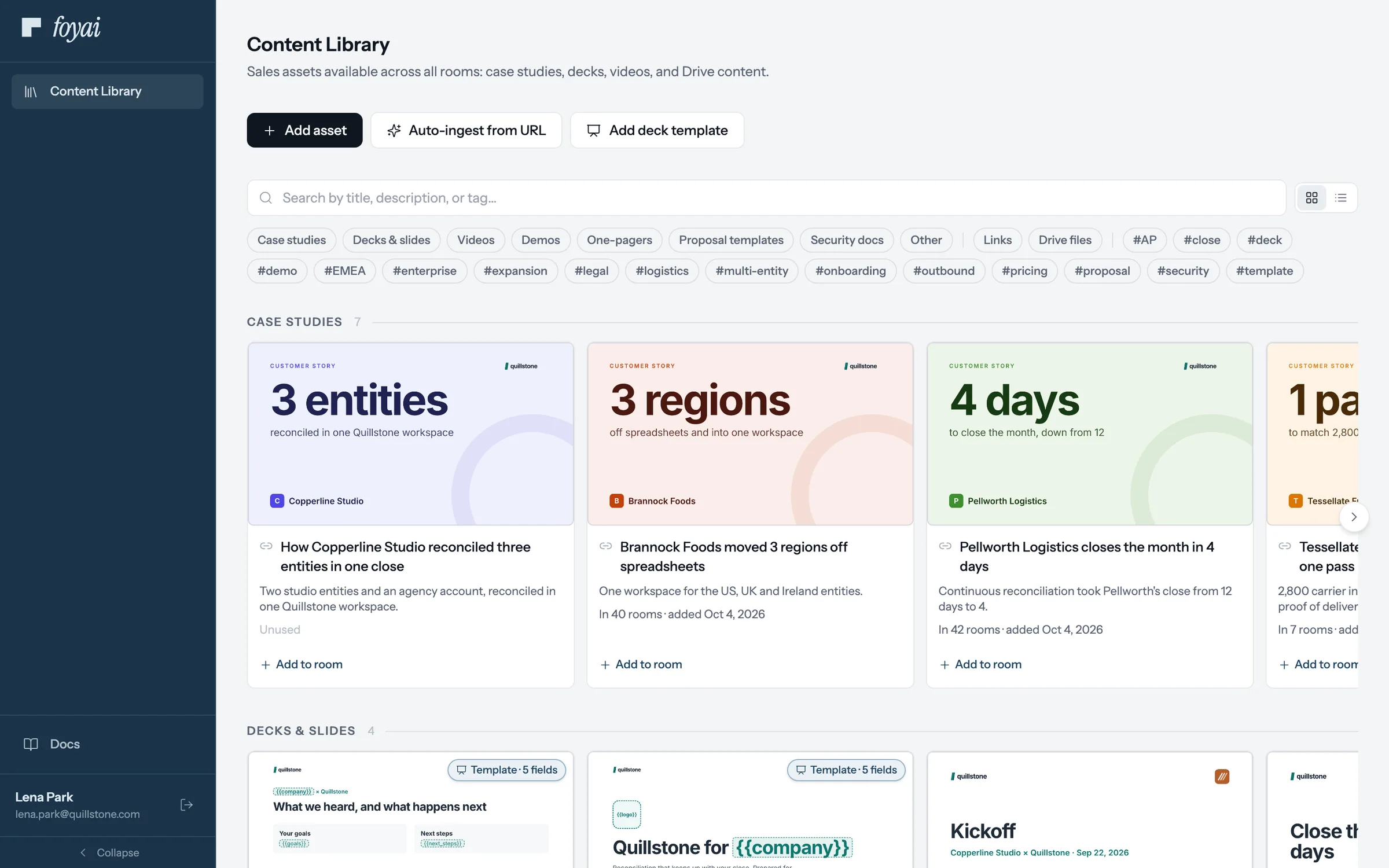This screenshot has width=1389, height=868.
Task: Open the Kickoff deck thumbnail
Action: pos(1090,810)
